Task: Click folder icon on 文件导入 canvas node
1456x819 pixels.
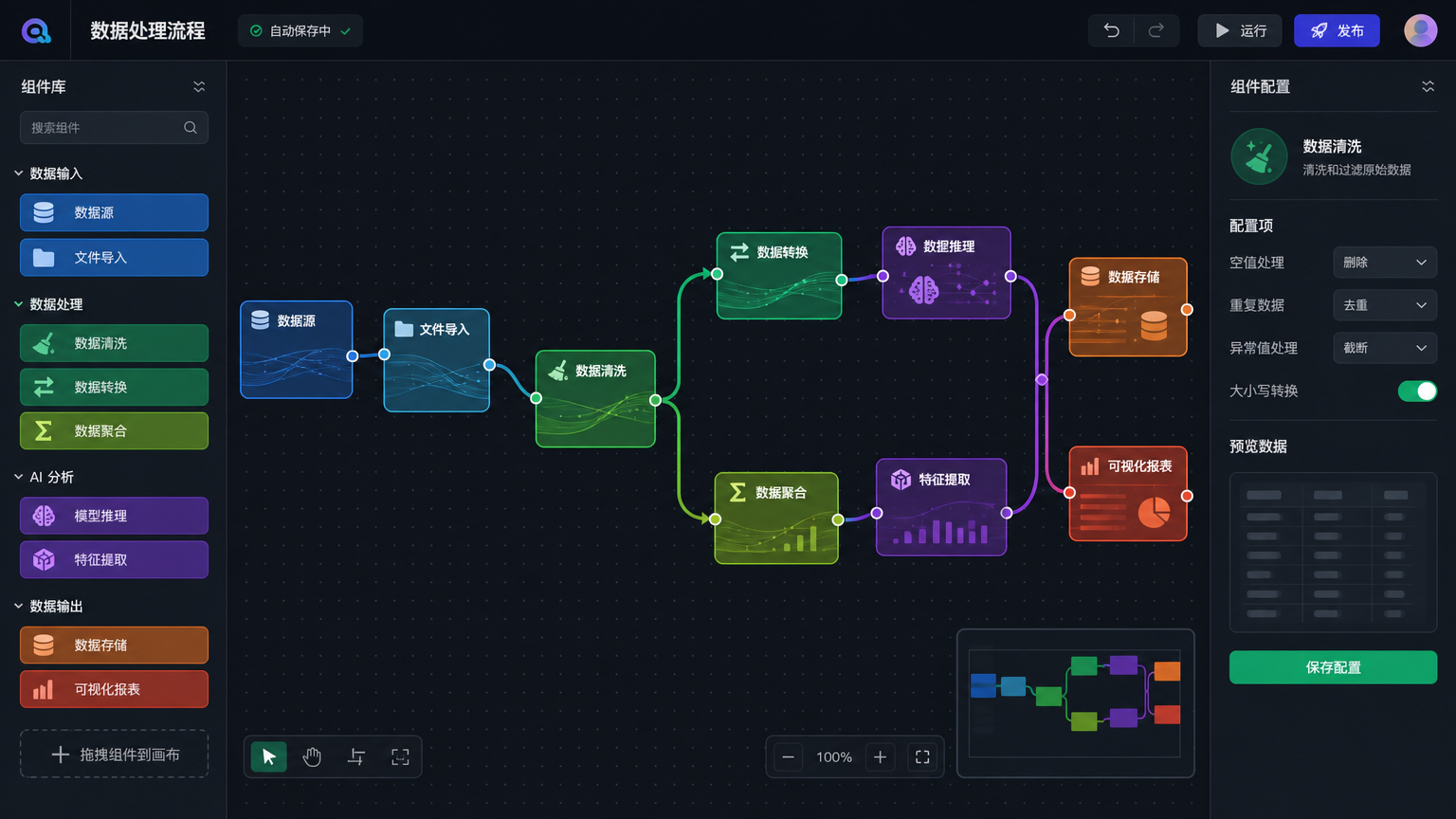Action: pyautogui.click(x=404, y=329)
